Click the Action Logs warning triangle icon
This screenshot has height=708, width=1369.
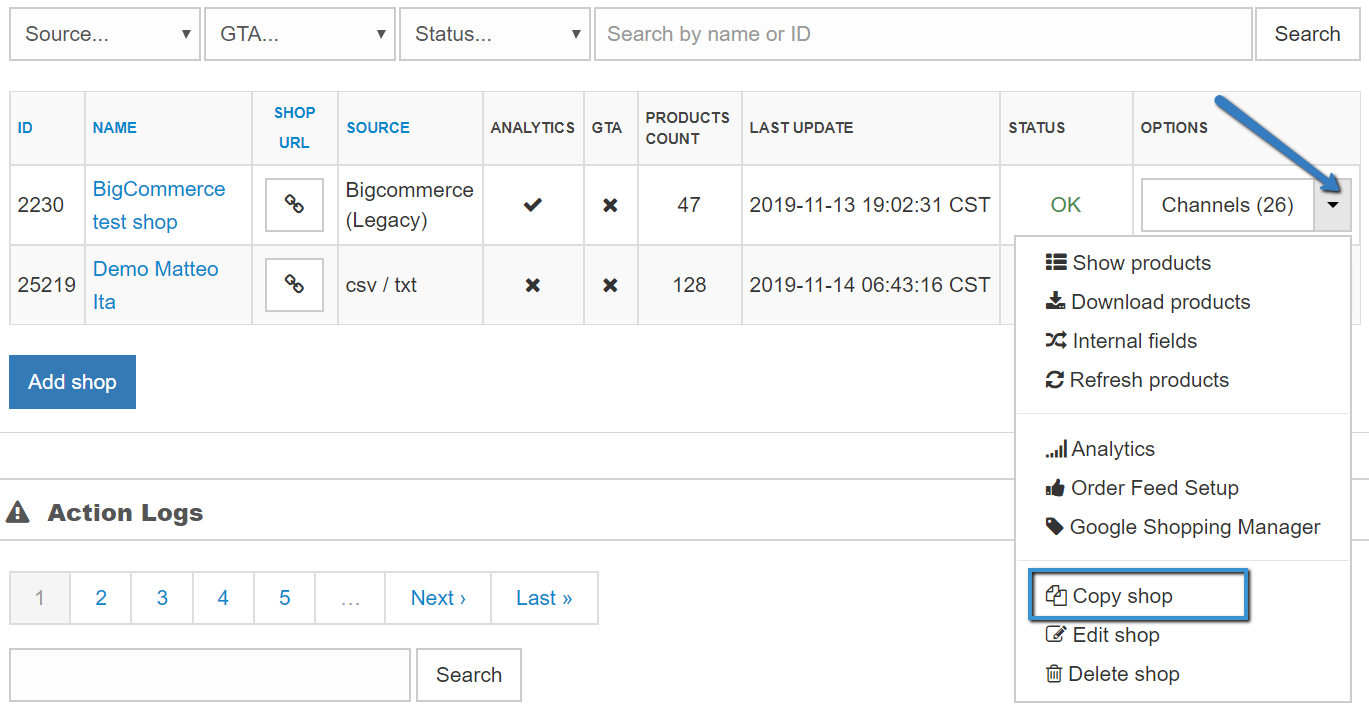coord(18,513)
